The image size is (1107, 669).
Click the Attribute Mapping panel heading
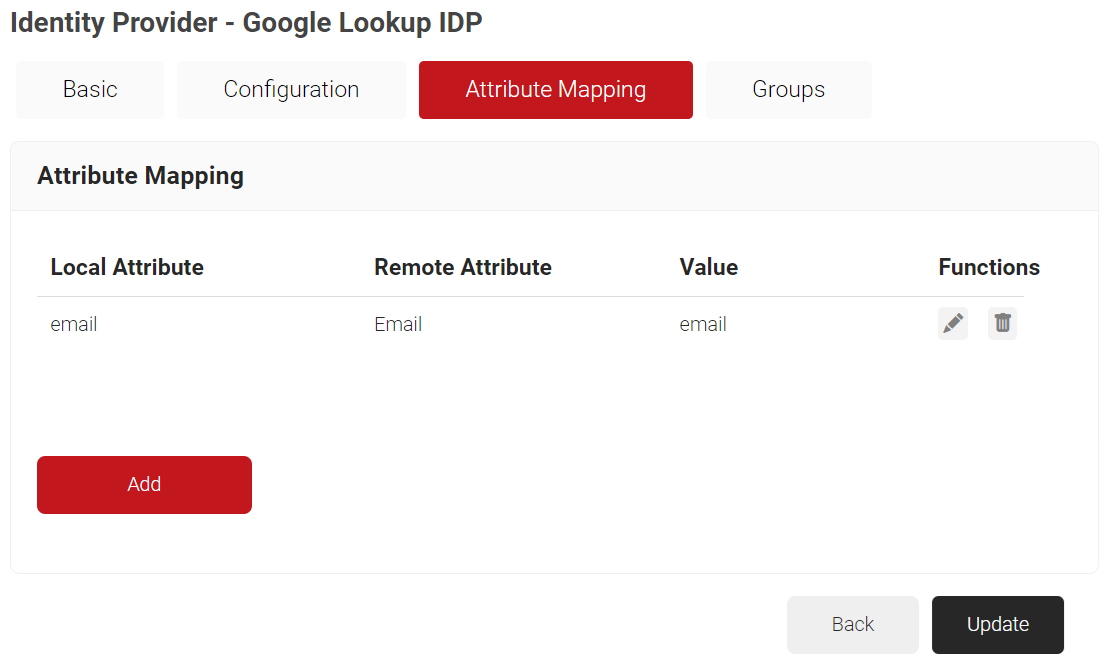[x=140, y=176]
